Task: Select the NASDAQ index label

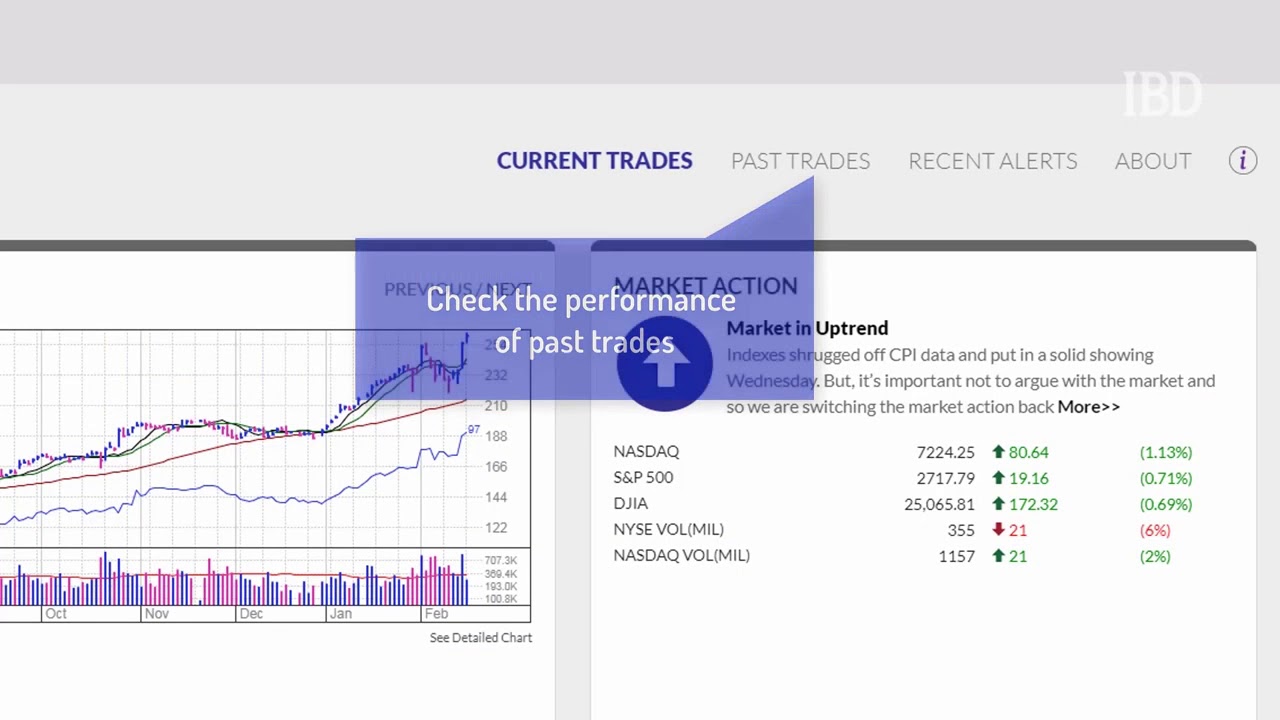Action: click(646, 452)
